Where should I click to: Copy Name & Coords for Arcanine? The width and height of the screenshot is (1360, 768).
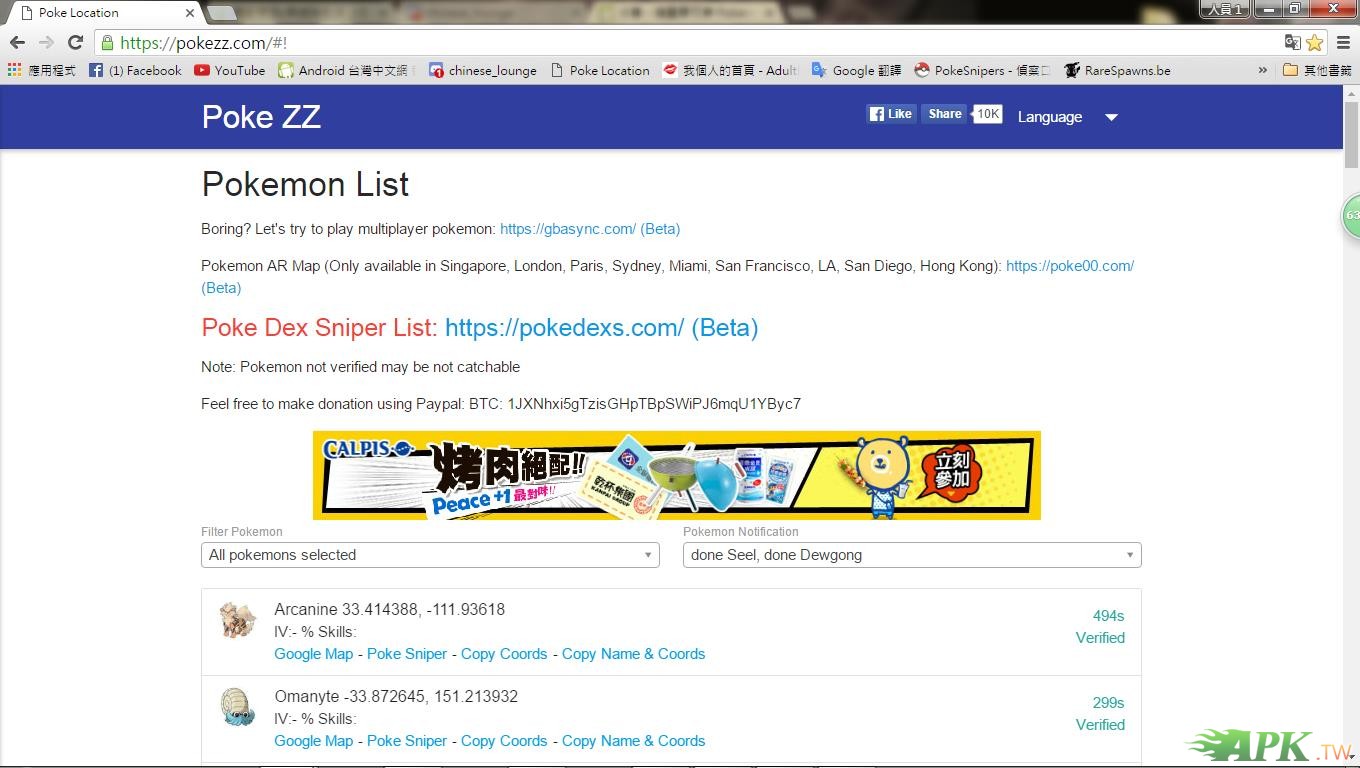634,654
